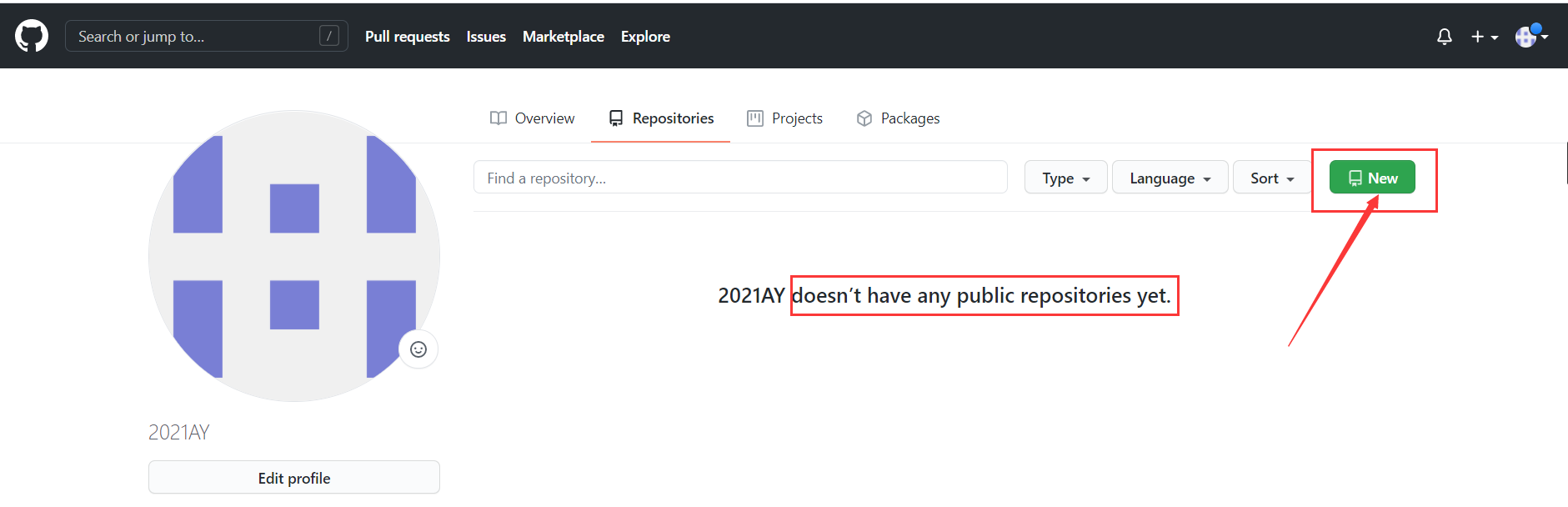1568x507 pixels.
Task: Click the slash shortcut icon in search
Action: coord(329,36)
